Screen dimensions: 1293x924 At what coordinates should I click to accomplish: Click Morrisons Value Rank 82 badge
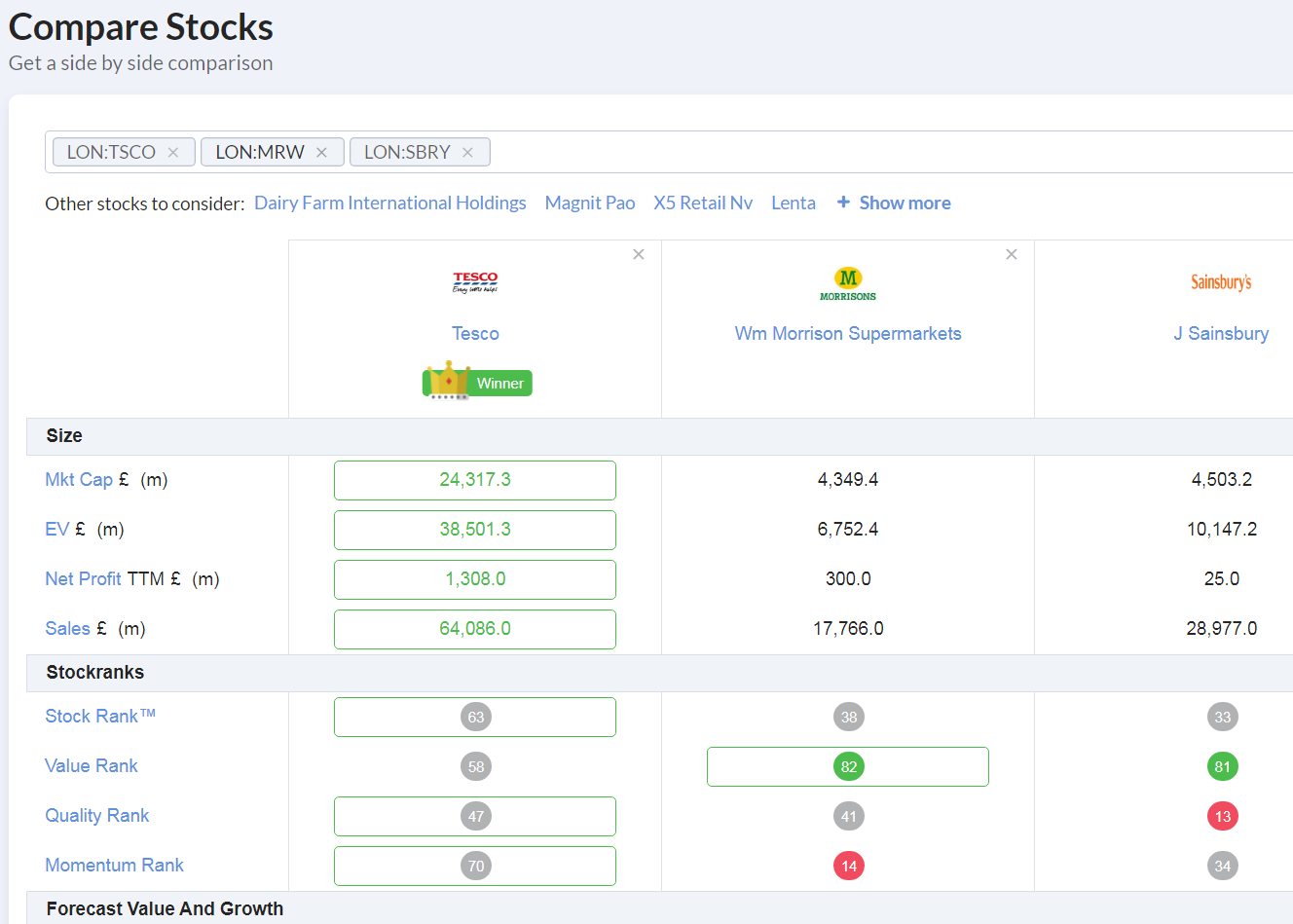point(849,767)
